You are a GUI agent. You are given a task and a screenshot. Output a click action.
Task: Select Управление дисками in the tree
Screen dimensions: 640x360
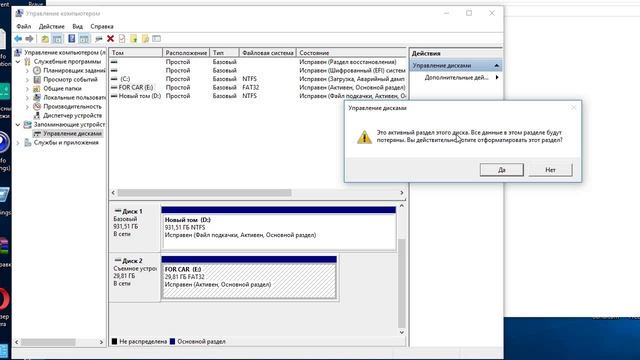tap(72, 133)
